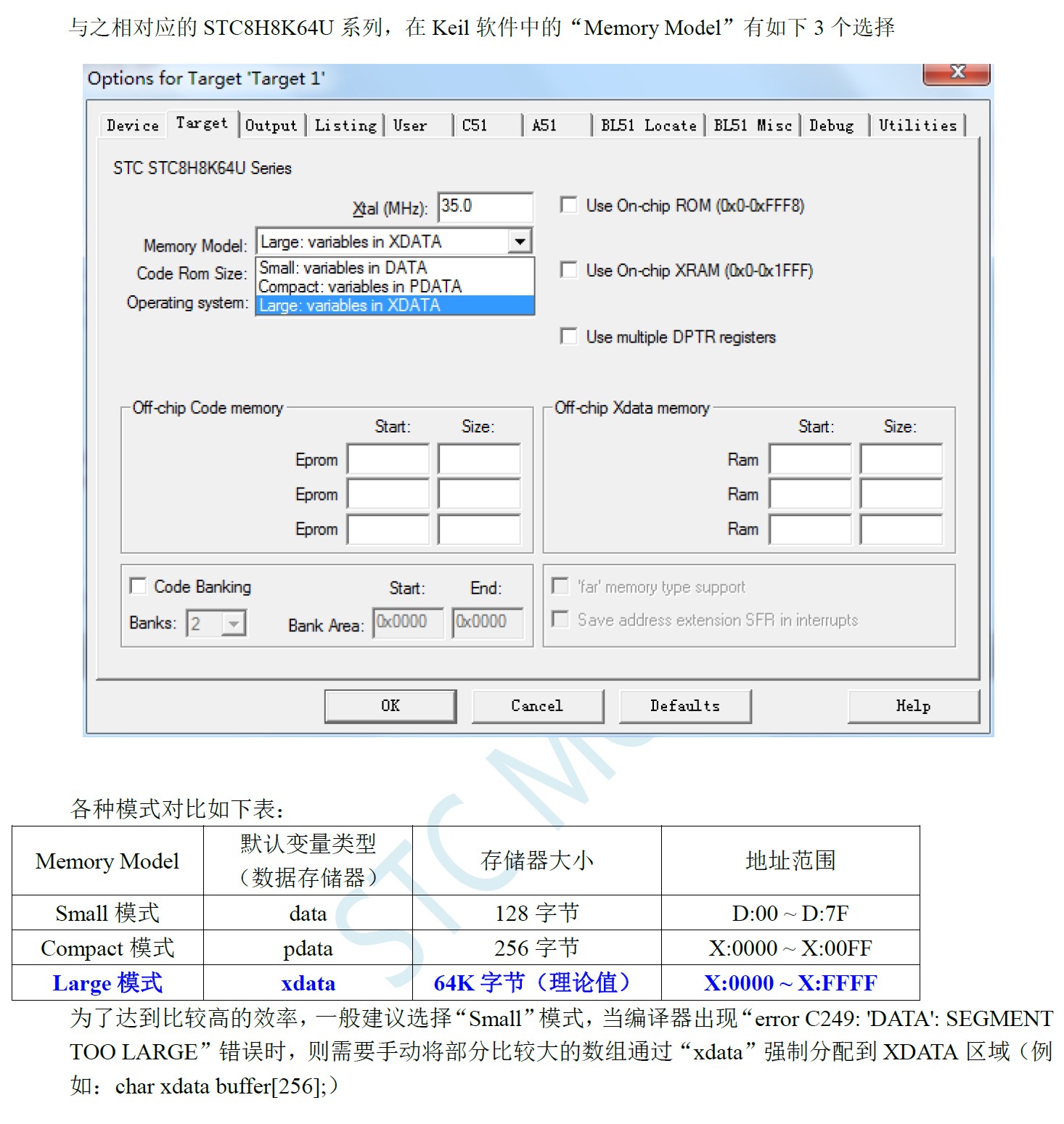Switch to the BL51 Locate tab
The width and height of the screenshot is (1064, 1124).
tap(649, 126)
